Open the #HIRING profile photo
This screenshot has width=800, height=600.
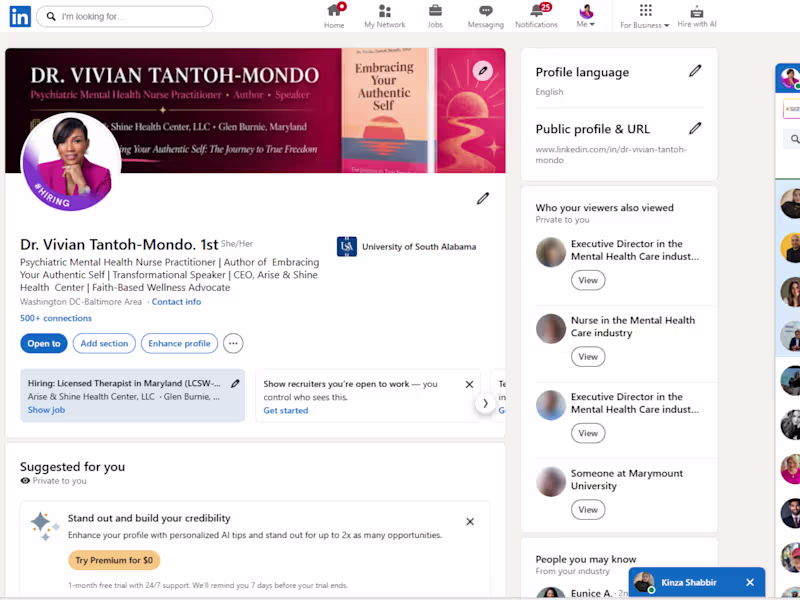[70, 162]
